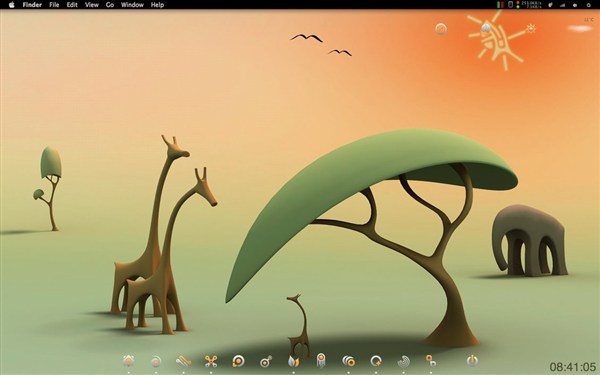Open the volume control in the menu bar
Image resolution: width=600 pixels, height=375 pixels.
575,5
